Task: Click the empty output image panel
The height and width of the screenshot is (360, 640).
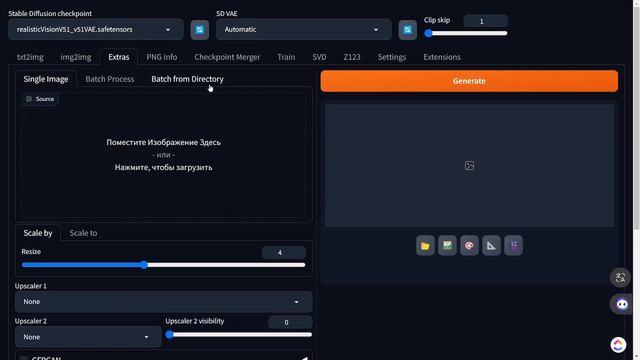Action: click(469, 165)
